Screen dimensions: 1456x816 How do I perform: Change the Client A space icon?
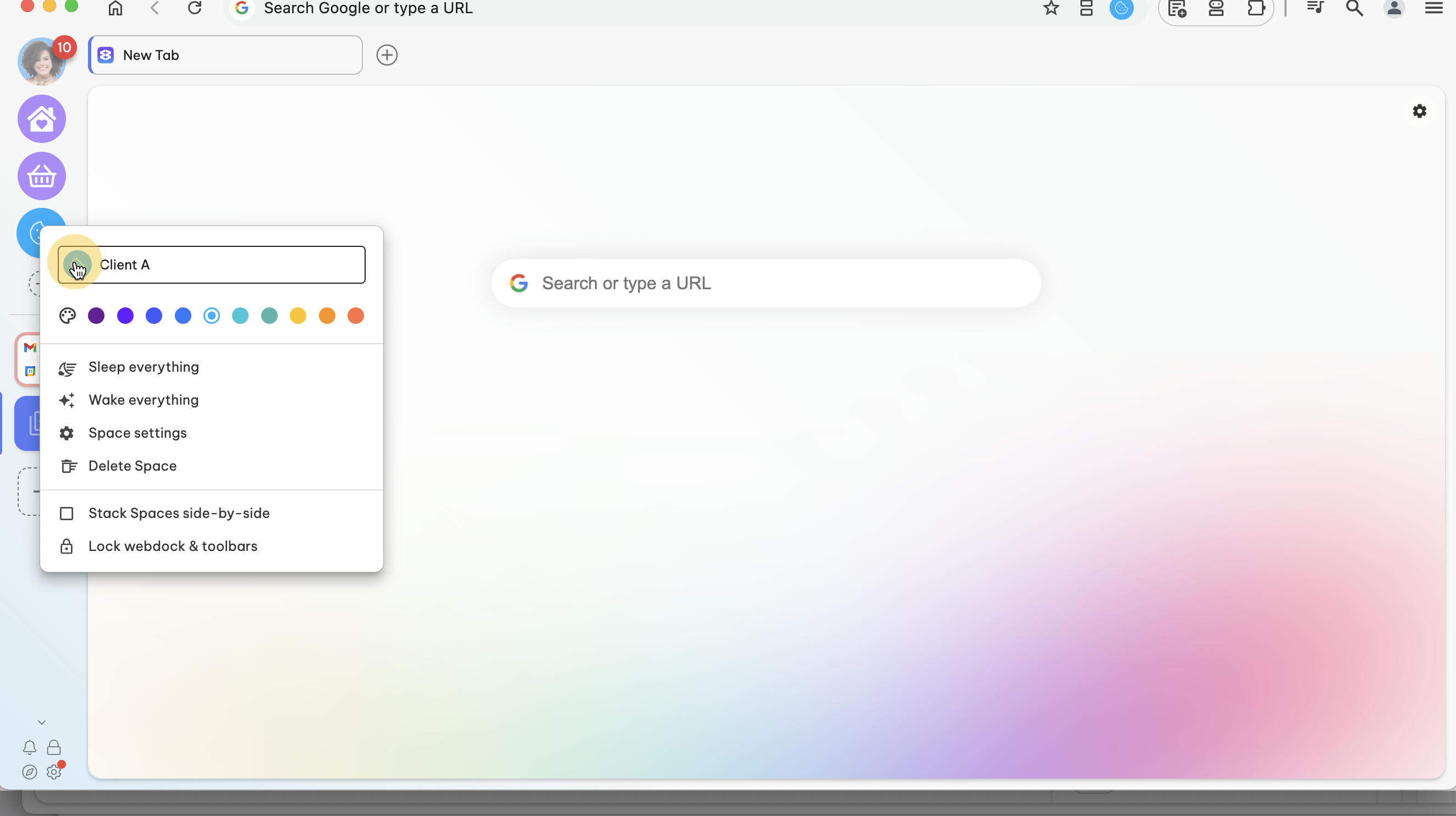click(78, 264)
